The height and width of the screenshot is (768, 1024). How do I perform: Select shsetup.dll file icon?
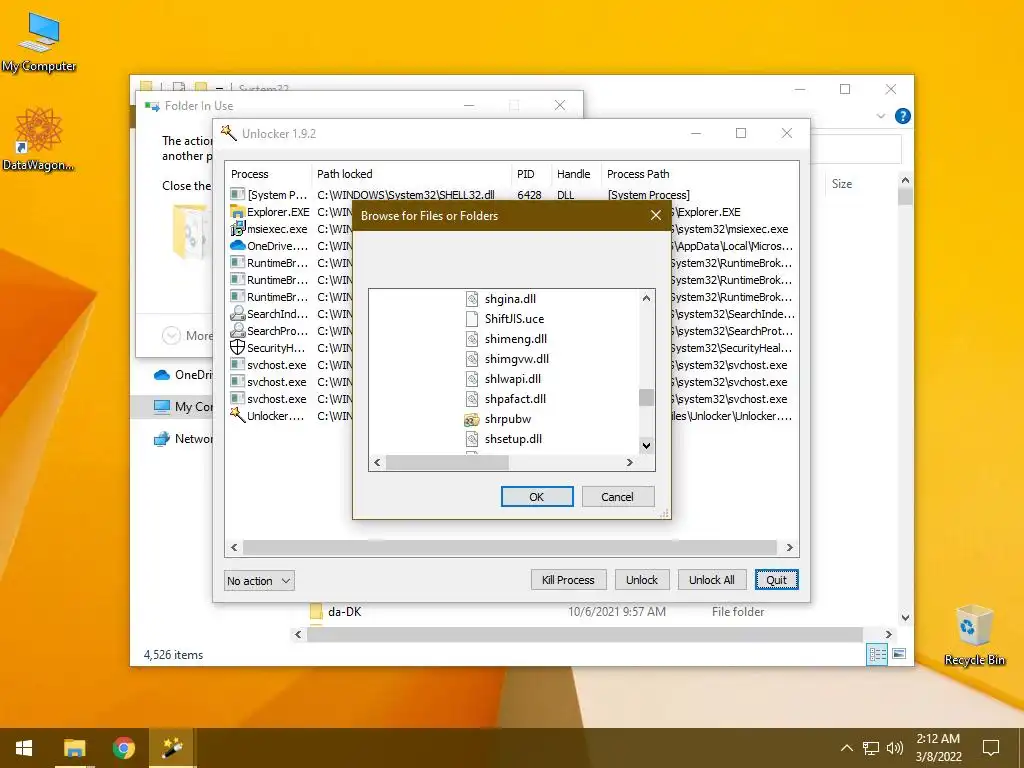pyautogui.click(x=472, y=439)
